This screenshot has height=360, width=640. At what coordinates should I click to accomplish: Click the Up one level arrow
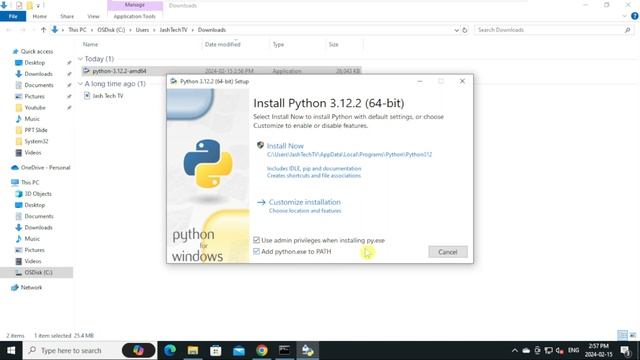click(x=43, y=30)
